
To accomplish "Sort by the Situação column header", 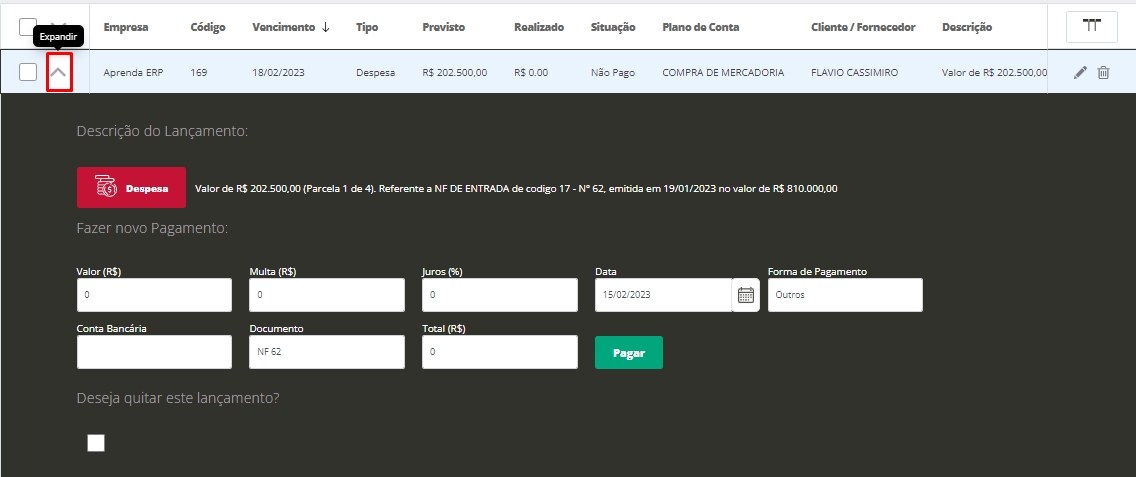I will point(613,27).
